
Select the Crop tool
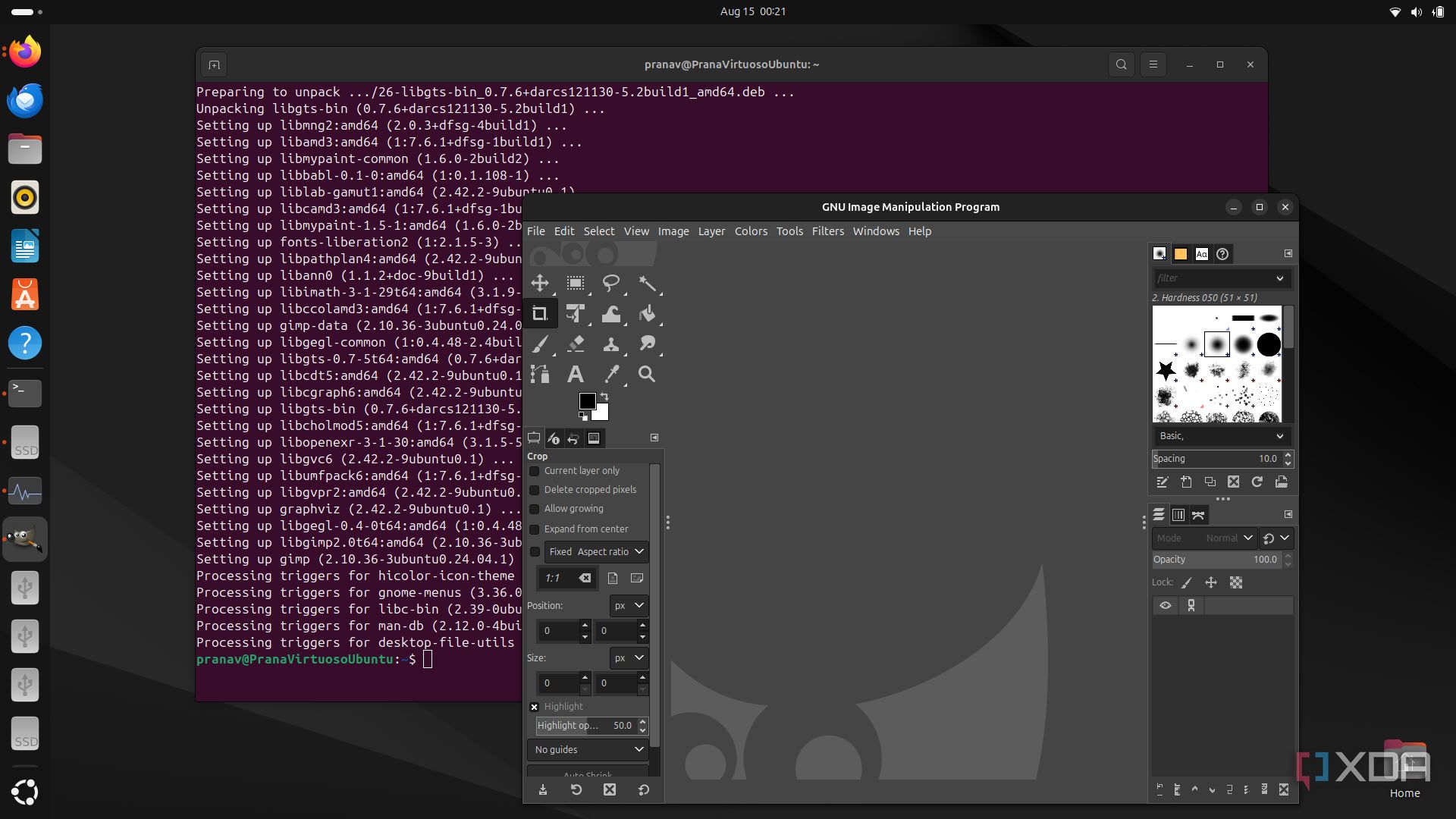(x=540, y=314)
